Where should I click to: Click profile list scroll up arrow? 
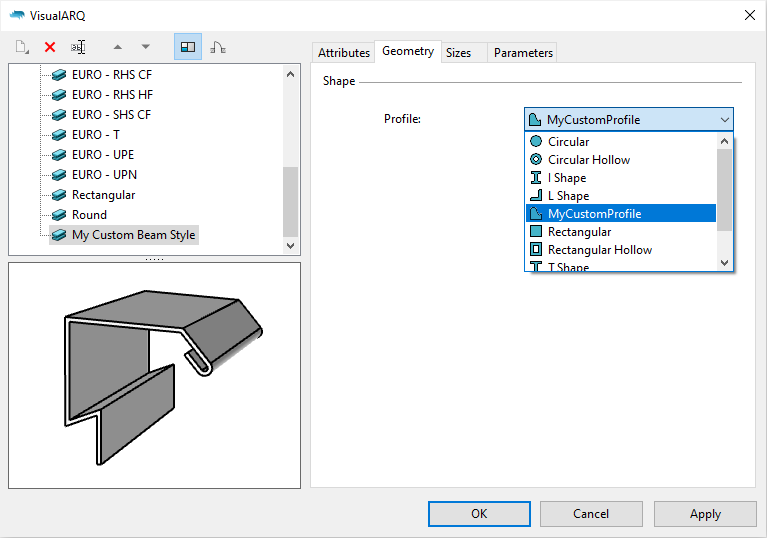[724, 141]
